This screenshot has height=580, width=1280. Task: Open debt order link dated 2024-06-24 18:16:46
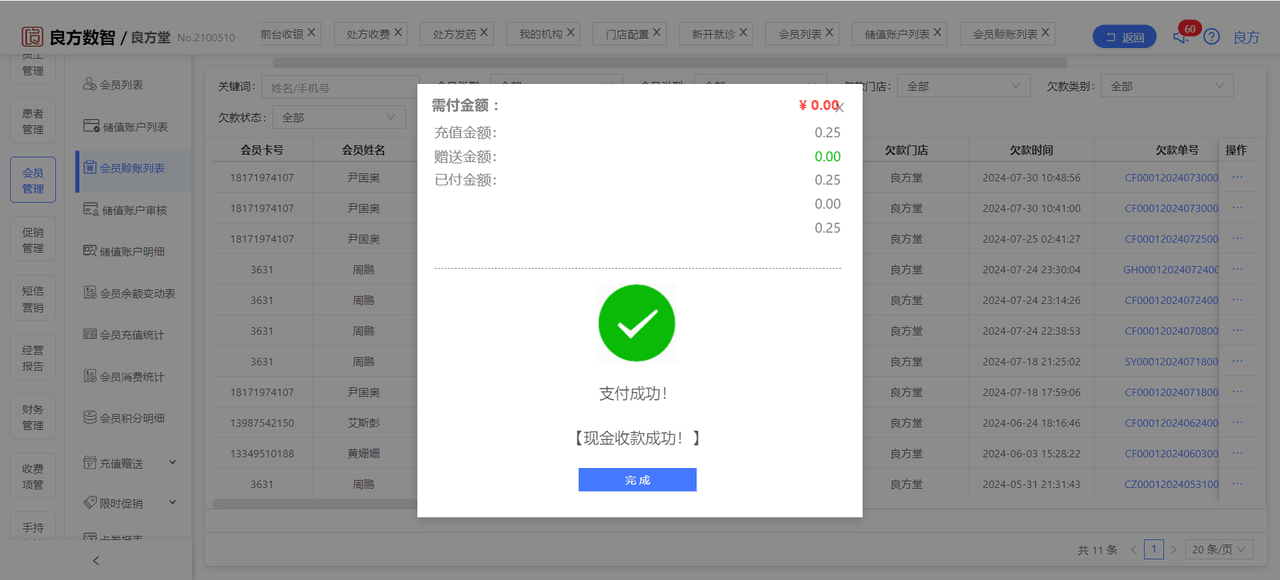click(1172, 423)
